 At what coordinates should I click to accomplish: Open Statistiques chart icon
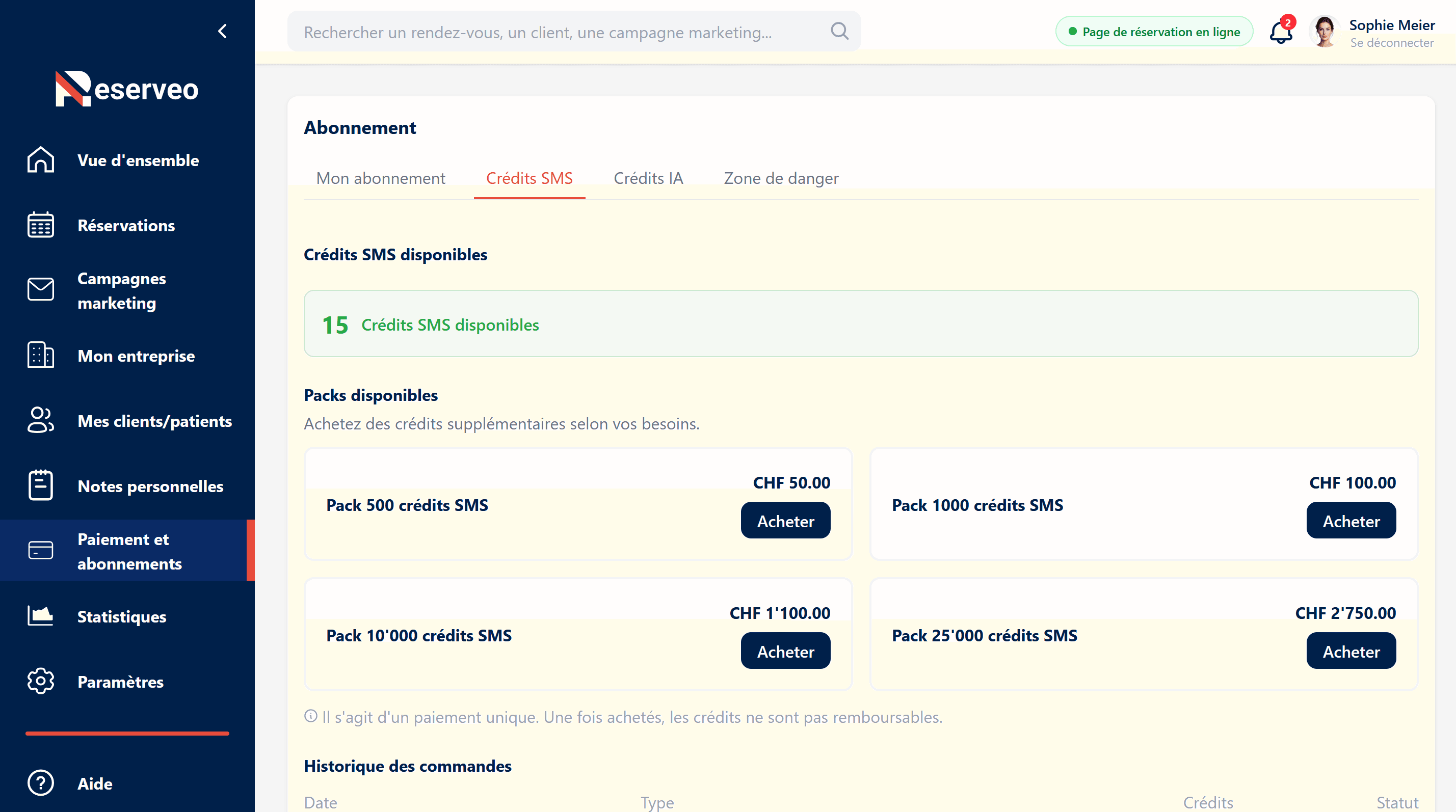tap(41, 616)
